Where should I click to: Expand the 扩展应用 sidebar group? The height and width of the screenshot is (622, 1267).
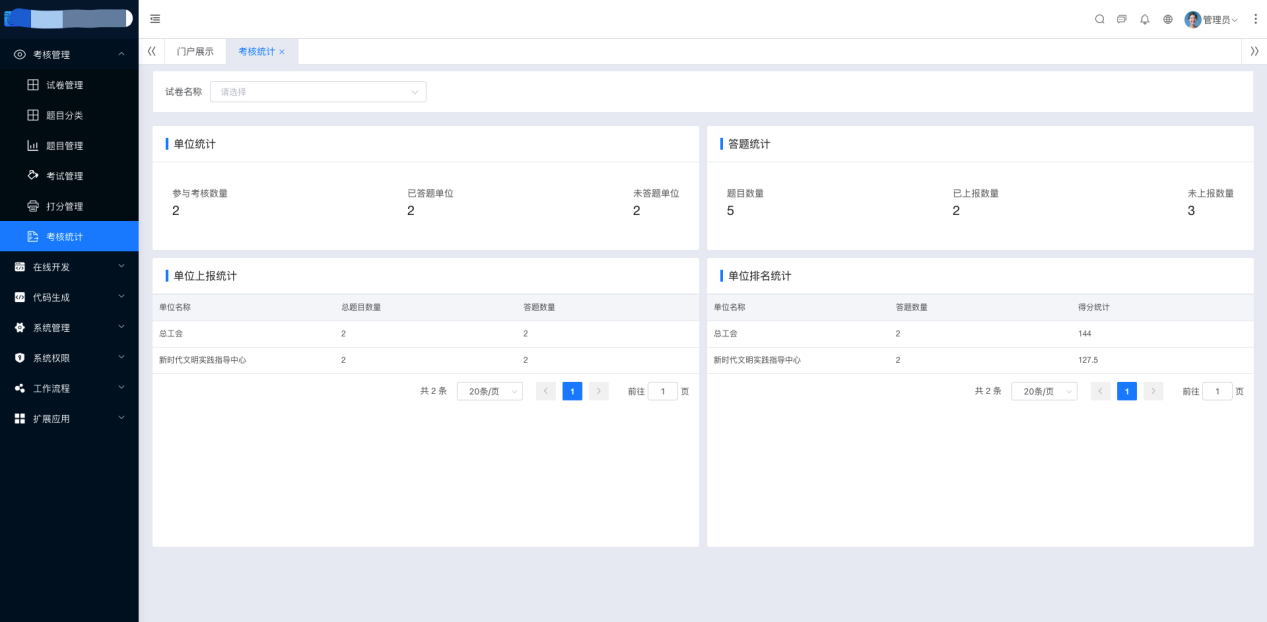pos(69,418)
